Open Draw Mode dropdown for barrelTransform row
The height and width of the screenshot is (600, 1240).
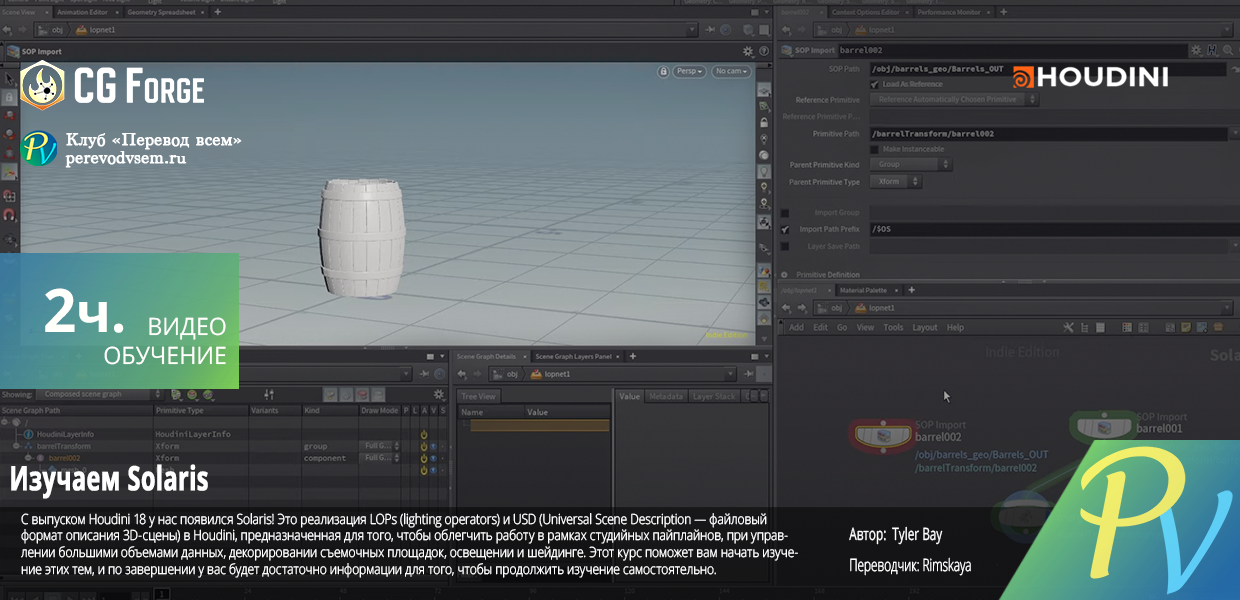381,446
